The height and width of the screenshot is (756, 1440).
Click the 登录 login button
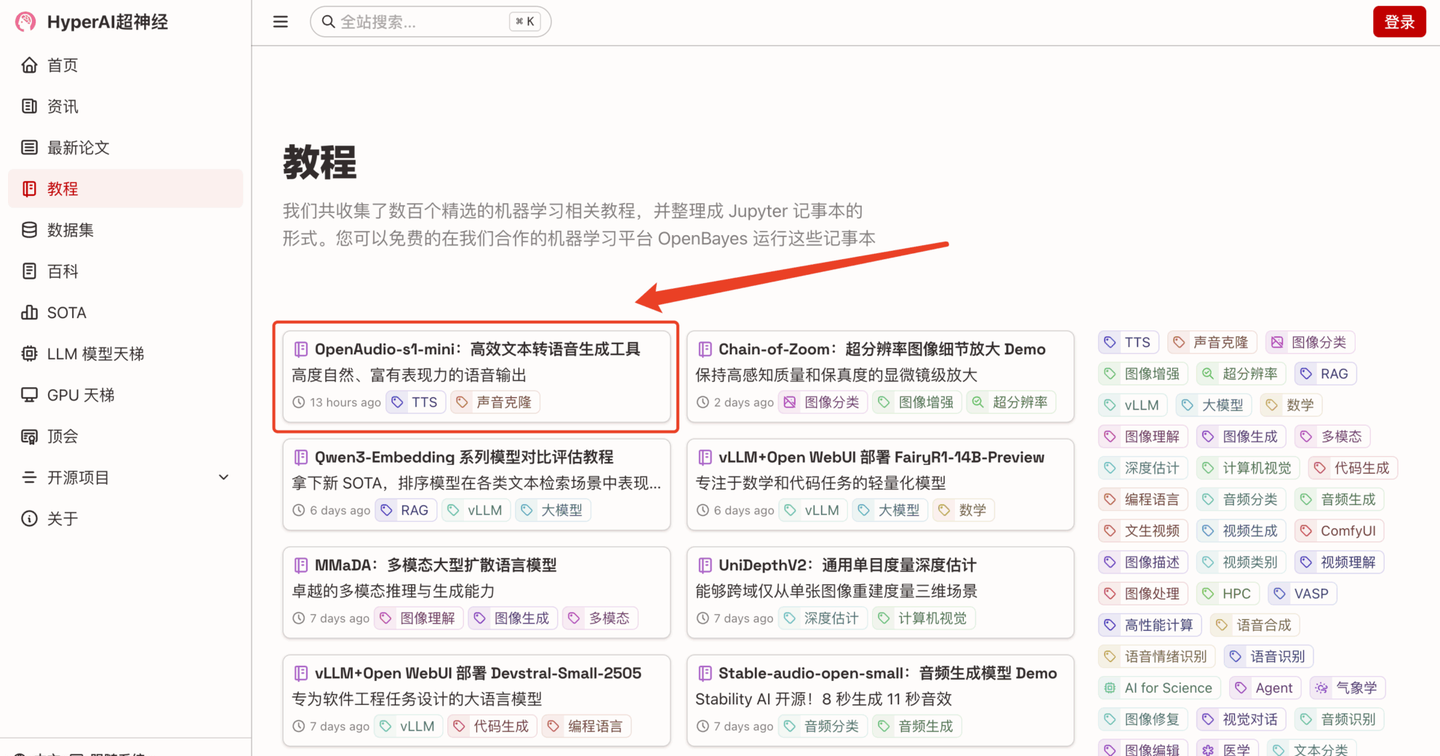(x=1399, y=21)
